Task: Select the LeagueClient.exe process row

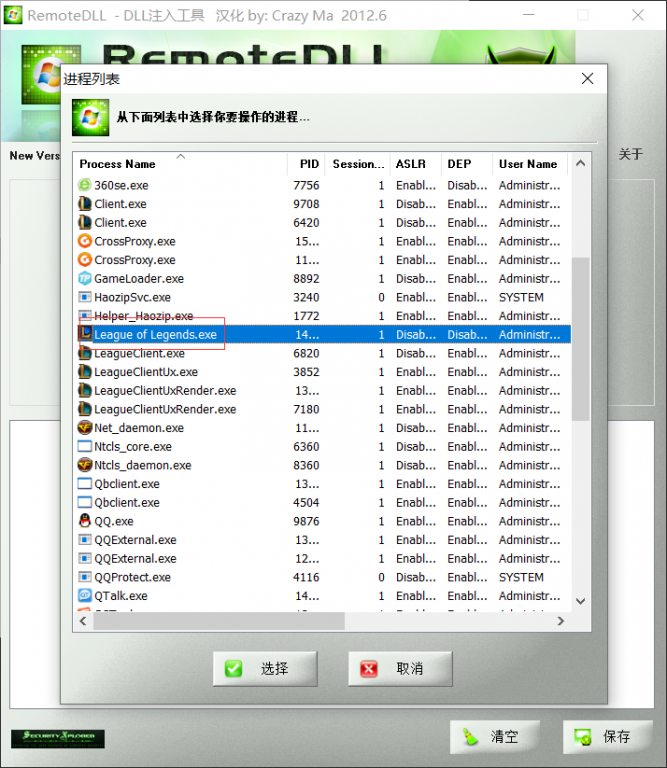Action: [x=322, y=353]
